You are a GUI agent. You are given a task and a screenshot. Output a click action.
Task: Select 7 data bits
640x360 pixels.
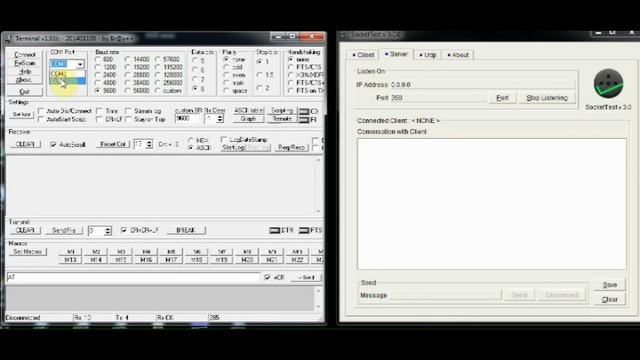click(195, 79)
